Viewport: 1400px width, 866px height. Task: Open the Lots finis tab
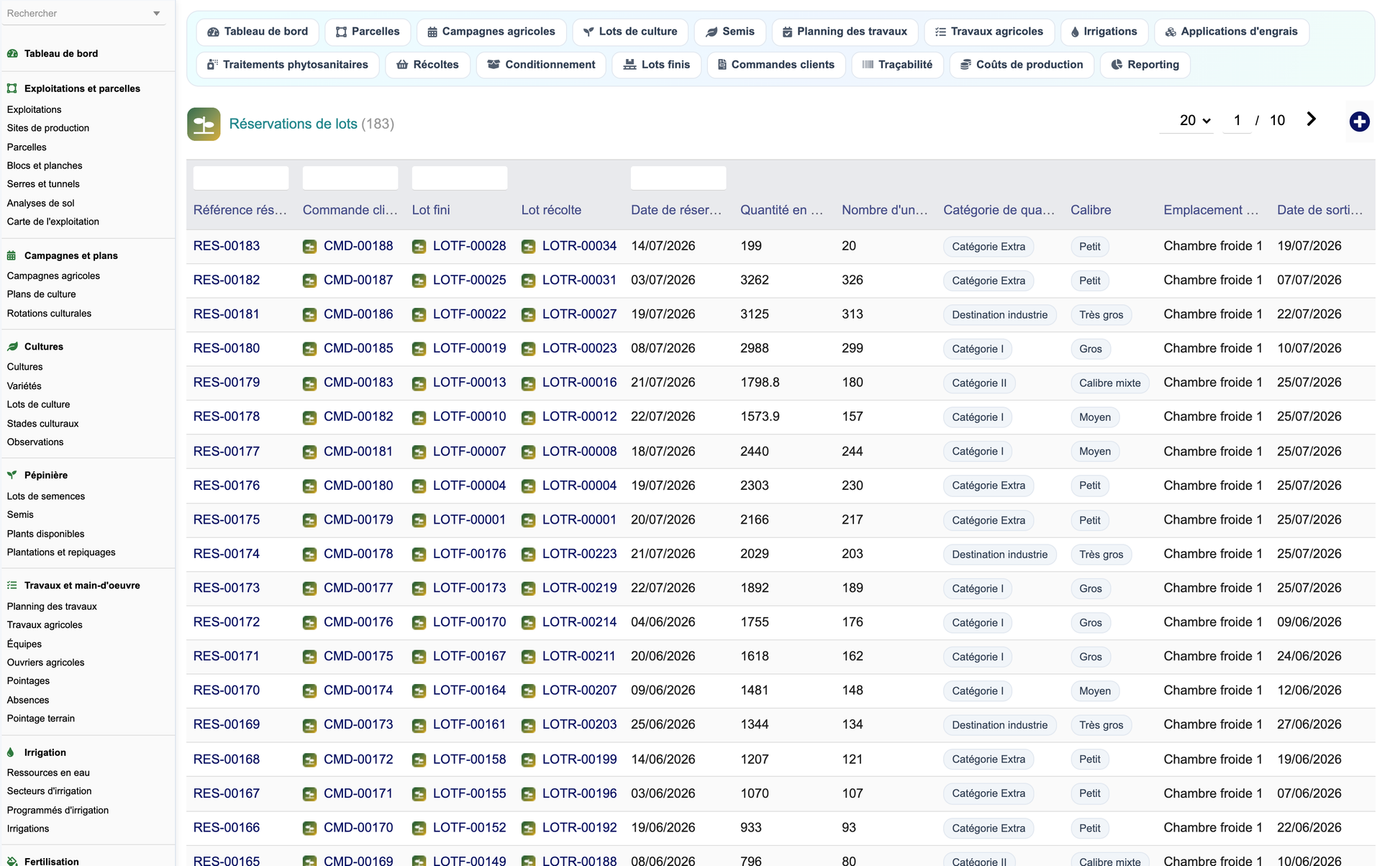pyautogui.click(x=657, y=65)
